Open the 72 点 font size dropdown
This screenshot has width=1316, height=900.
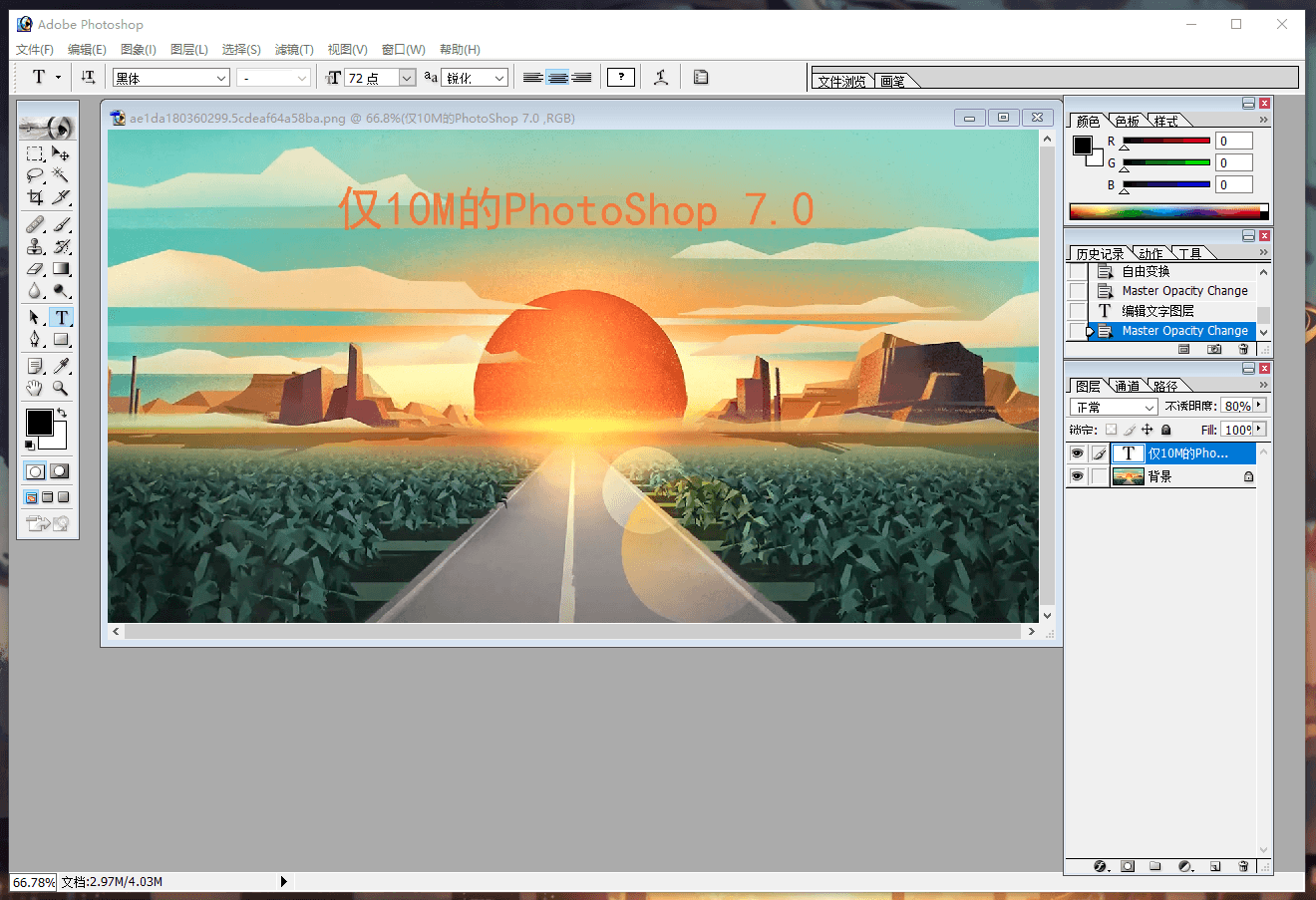point(407,78)
